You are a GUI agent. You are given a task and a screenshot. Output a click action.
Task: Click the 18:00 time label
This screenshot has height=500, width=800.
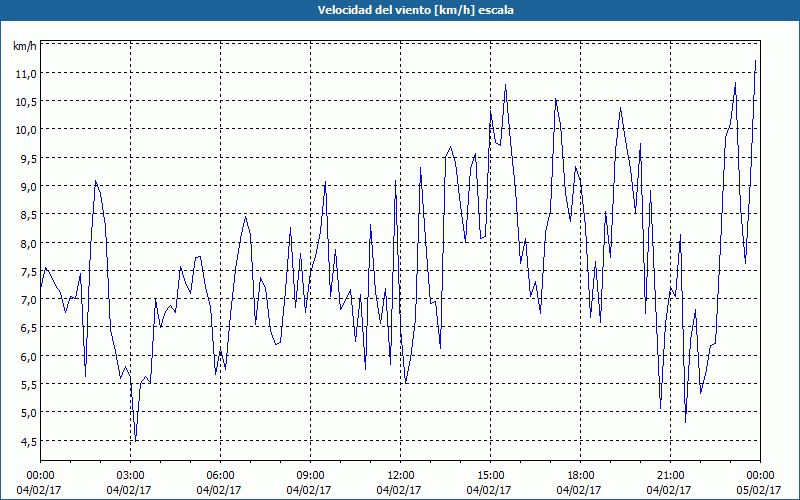581,476
